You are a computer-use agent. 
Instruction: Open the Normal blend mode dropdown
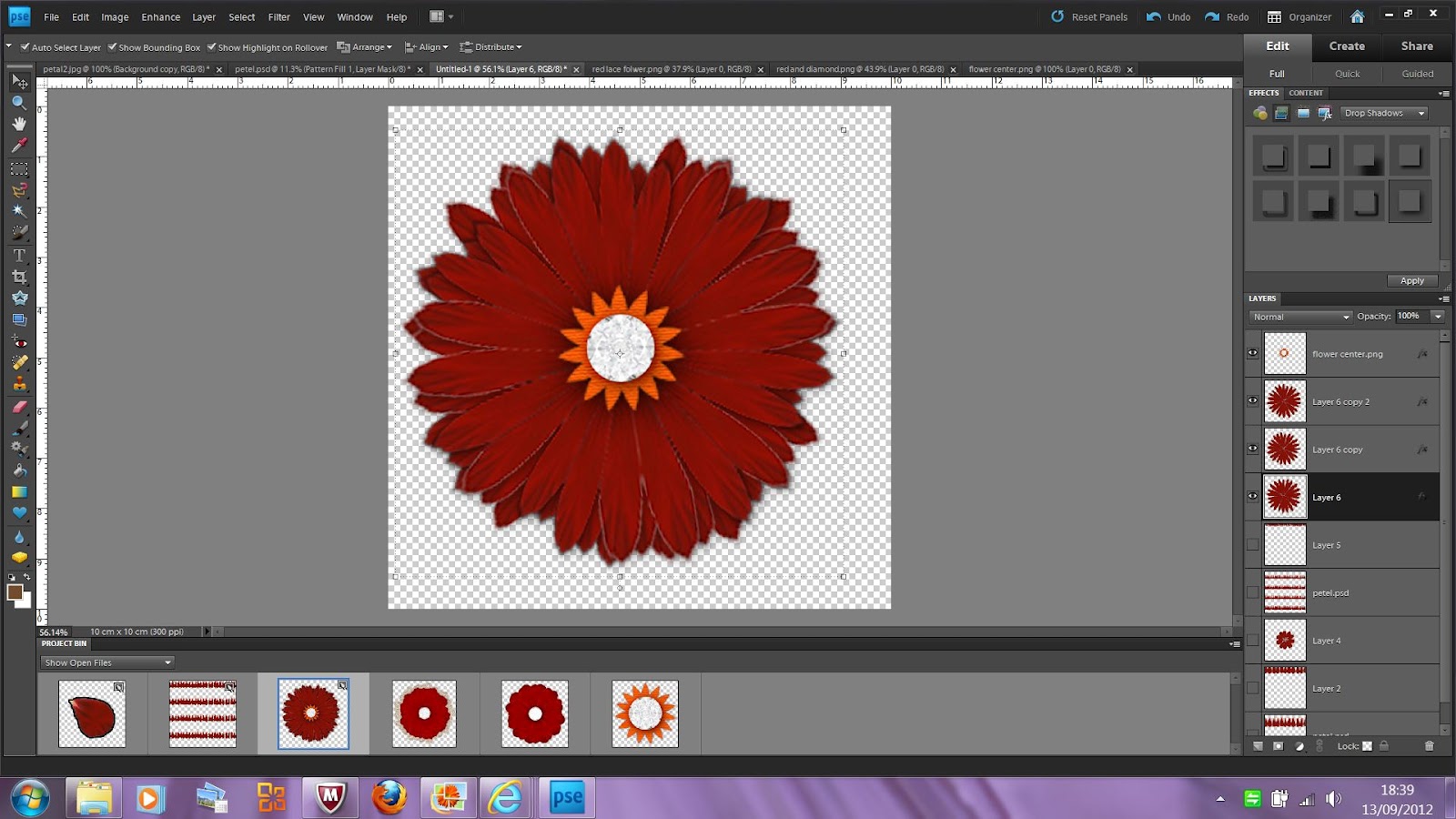click(1299, 317)
